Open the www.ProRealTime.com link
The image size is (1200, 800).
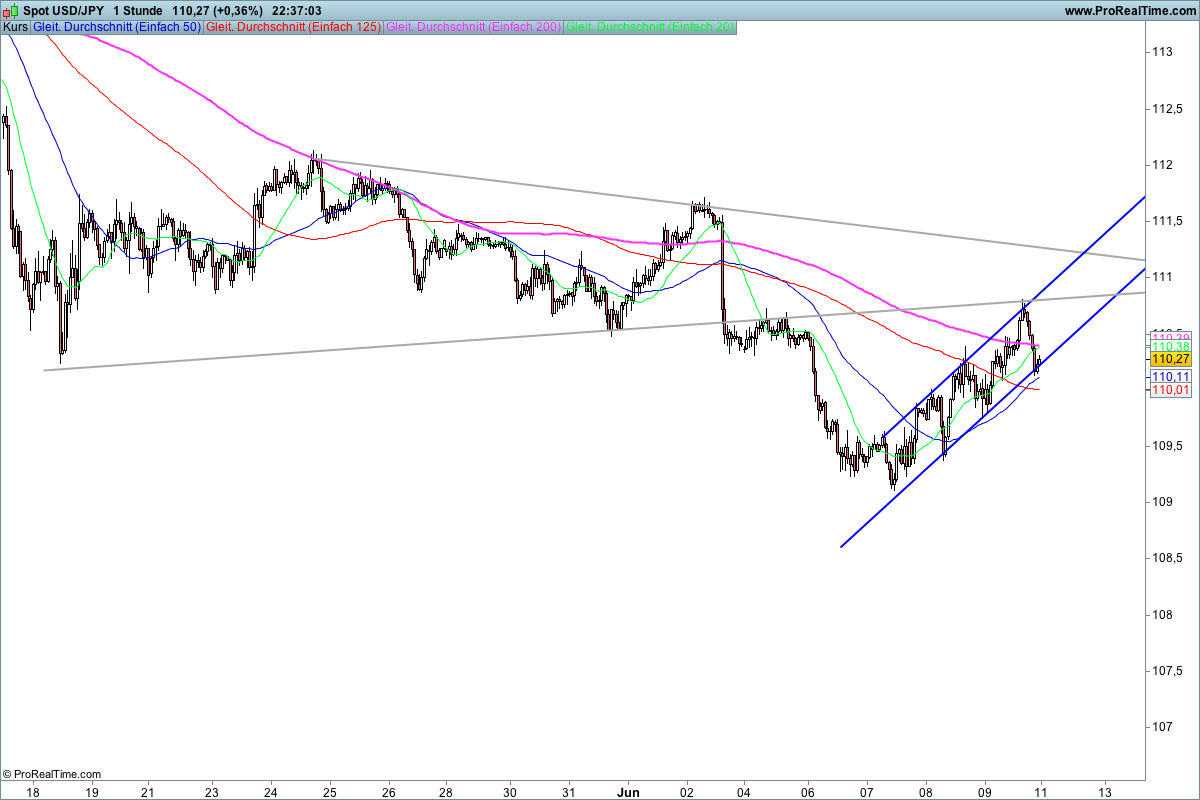coord(1130,10)
